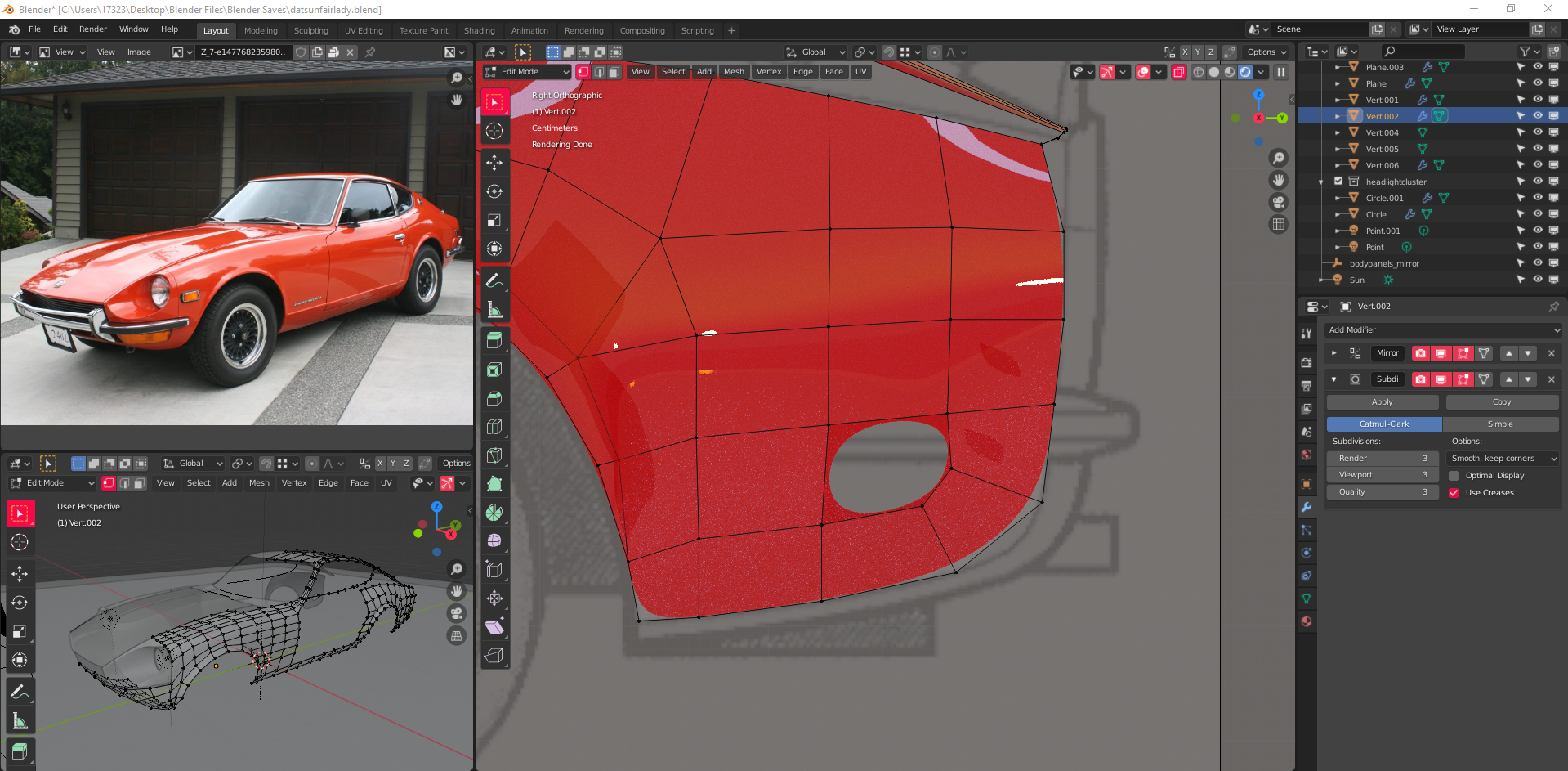Screen dimensions: 1568x771
Task: Select the Annotate tool in main viewport
Action: click(x=494, y=281)
